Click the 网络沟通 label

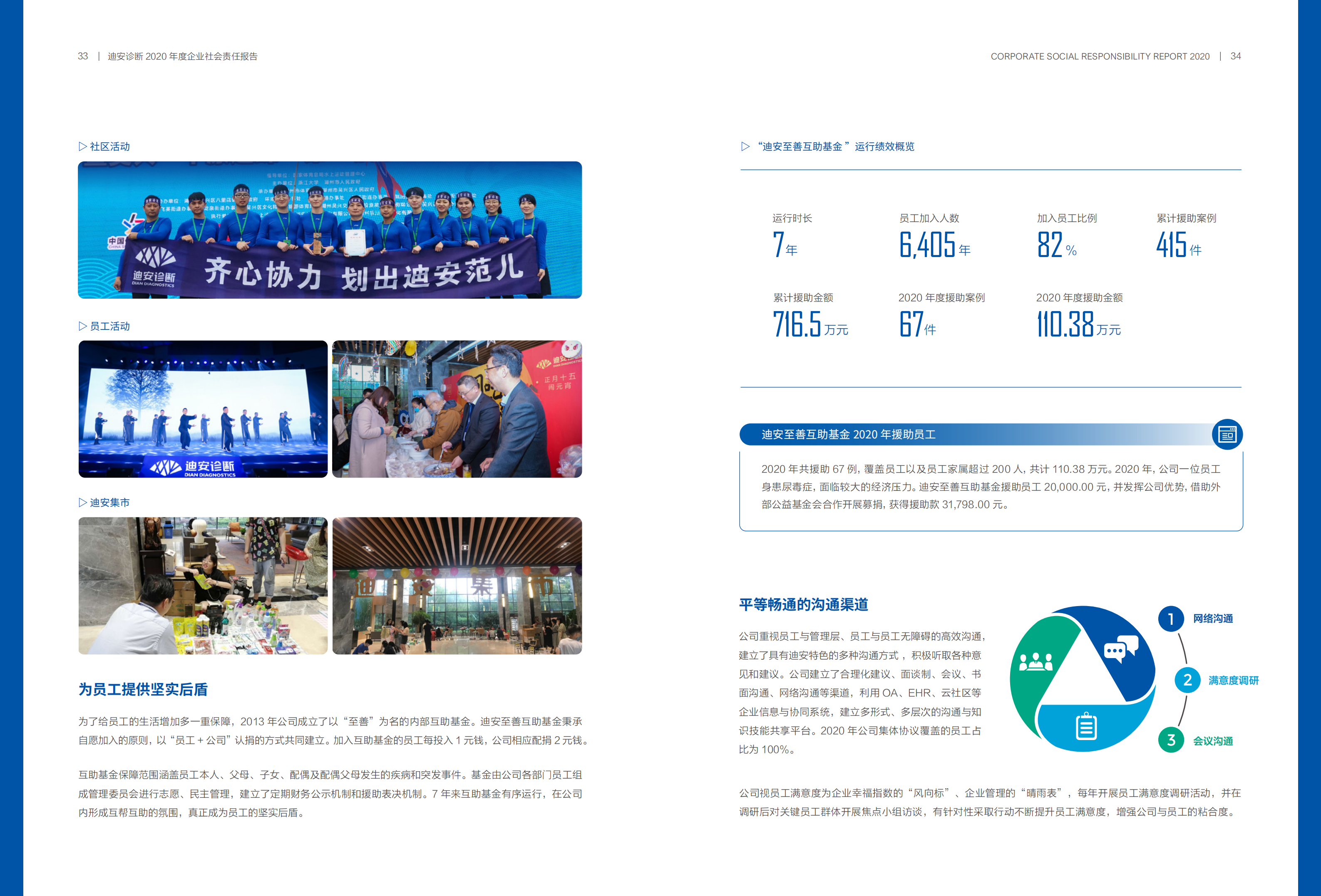(1212, 619)
